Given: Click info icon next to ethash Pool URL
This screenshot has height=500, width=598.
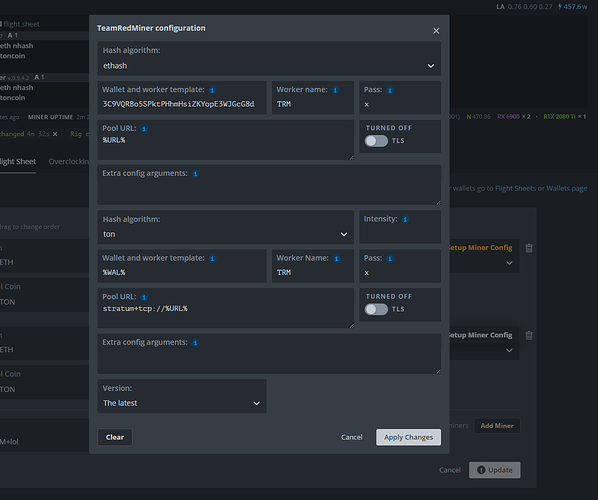Looking at the screenshot, I should pos(144,129).
